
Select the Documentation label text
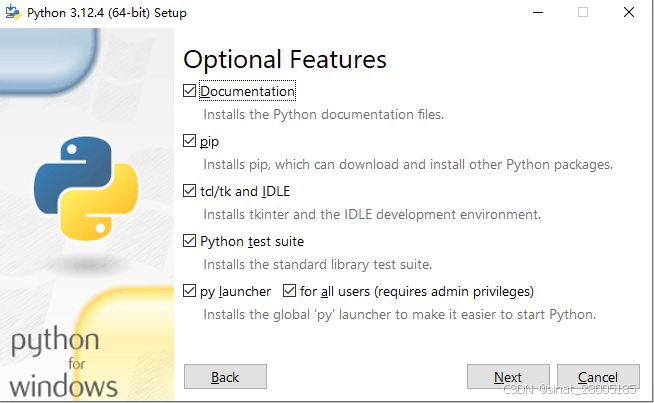[x=247, y=91]
